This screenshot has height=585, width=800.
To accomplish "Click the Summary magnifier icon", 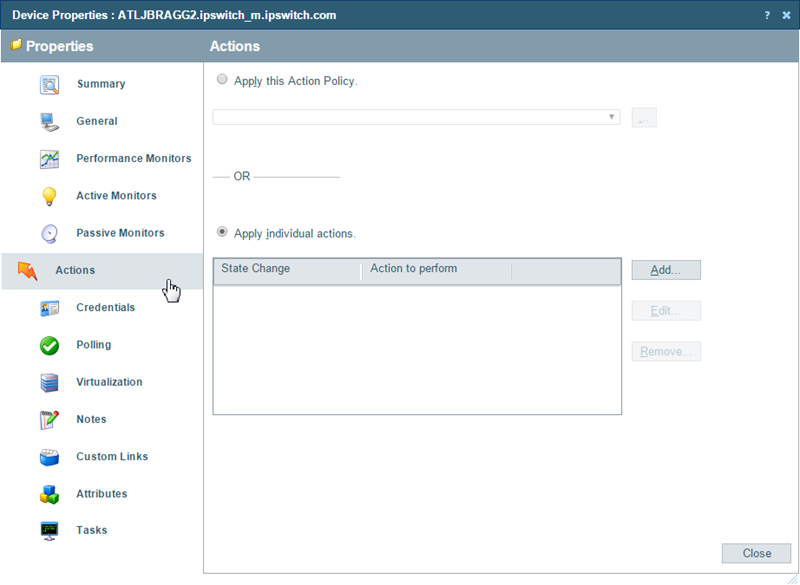I will click(49, 85).
